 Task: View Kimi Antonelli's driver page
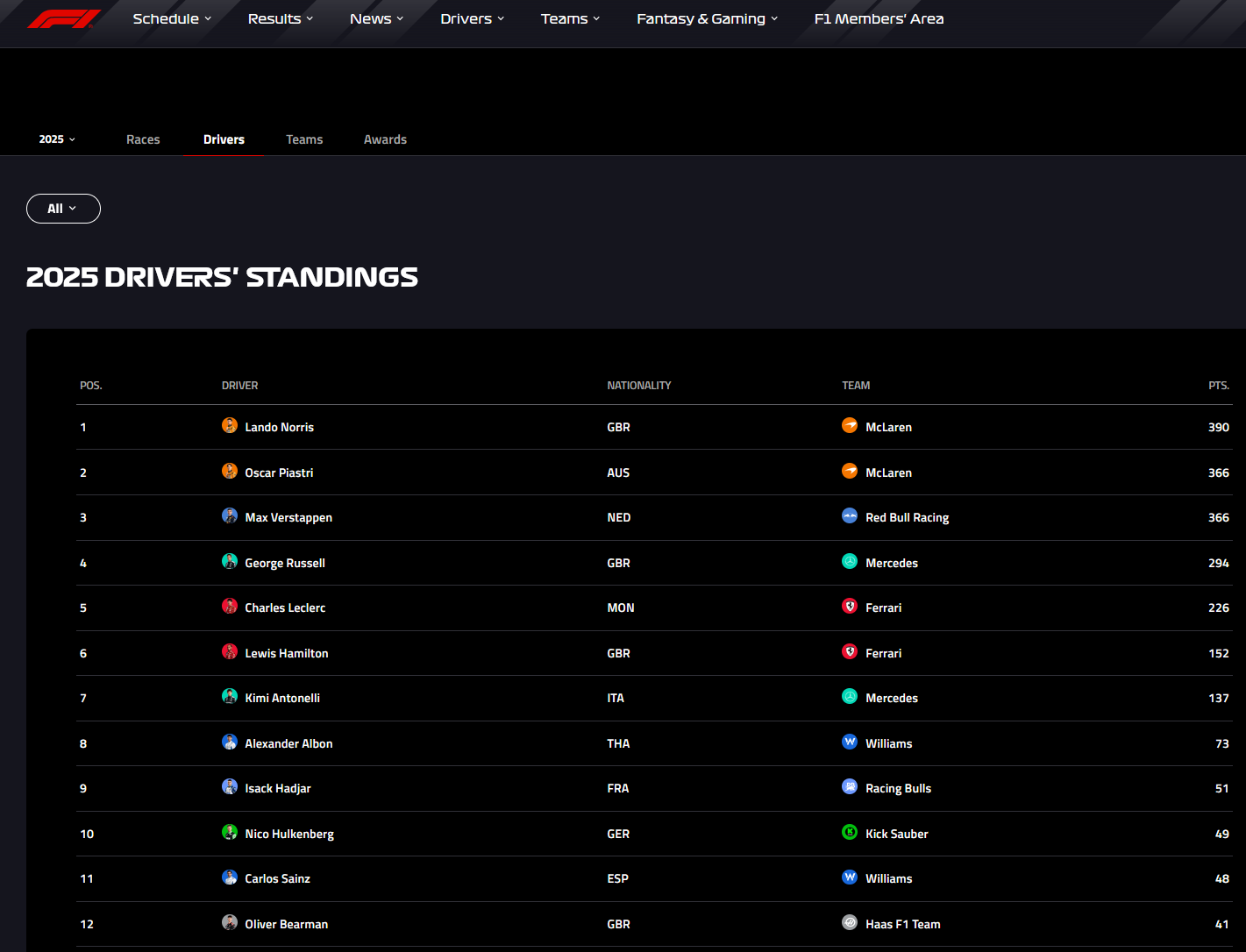coord(282,698)
